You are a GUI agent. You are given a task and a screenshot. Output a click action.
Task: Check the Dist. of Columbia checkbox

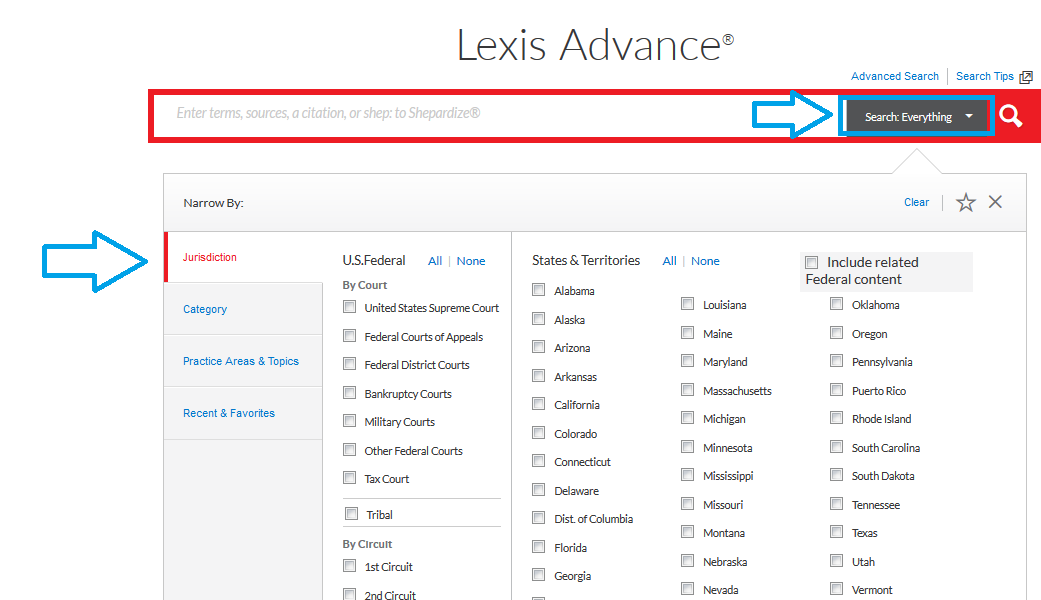click(538, 518)
